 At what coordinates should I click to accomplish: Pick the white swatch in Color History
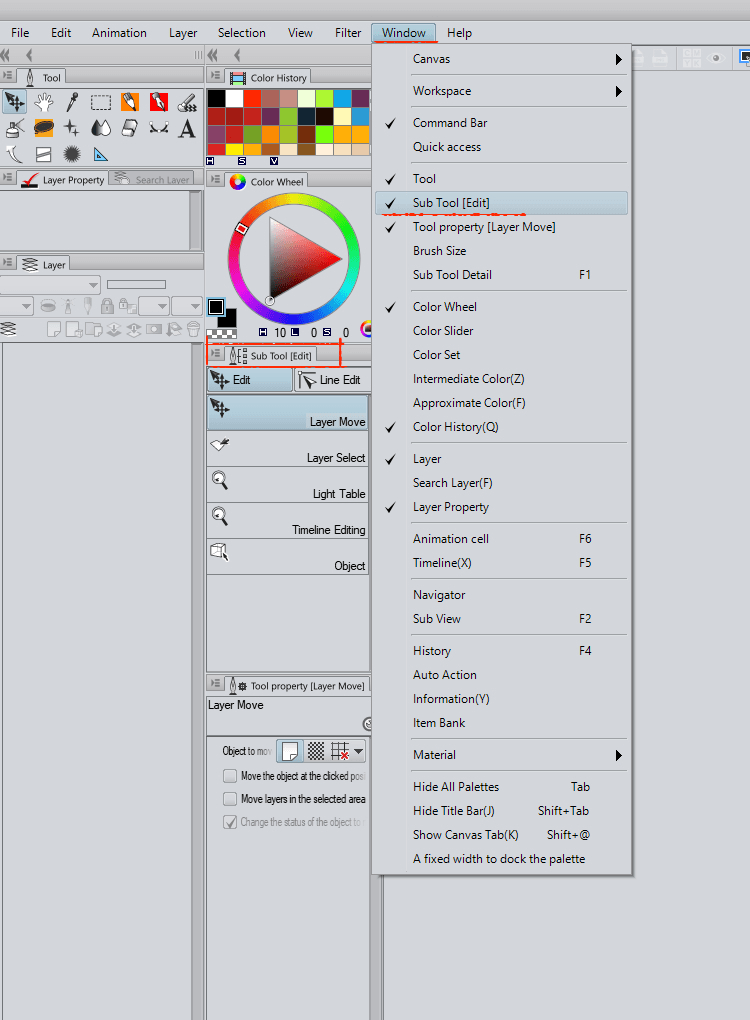[x=234, y=98]
